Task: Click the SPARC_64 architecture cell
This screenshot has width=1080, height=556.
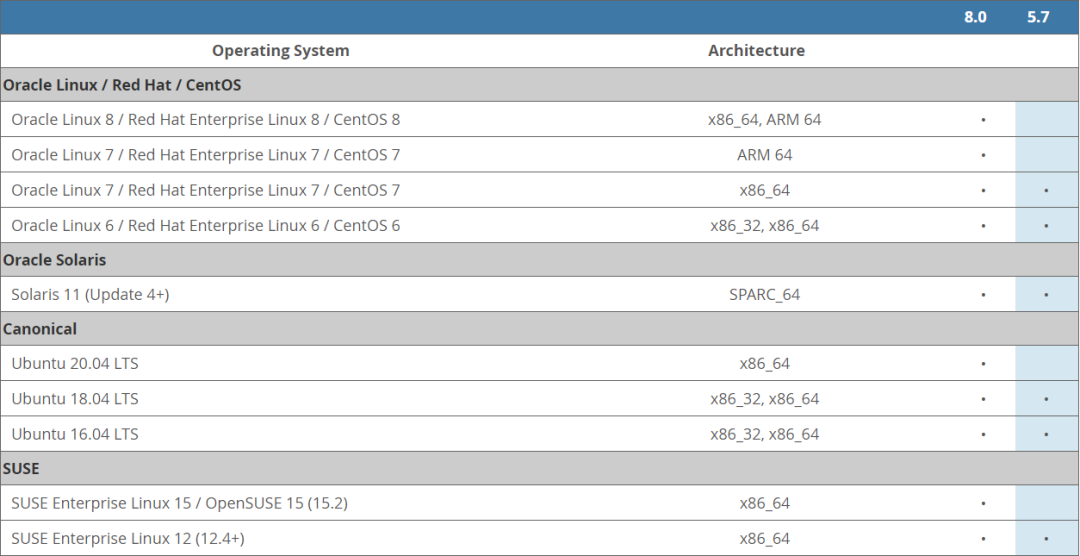Action: pyautogui.click(x=764, y=295)
